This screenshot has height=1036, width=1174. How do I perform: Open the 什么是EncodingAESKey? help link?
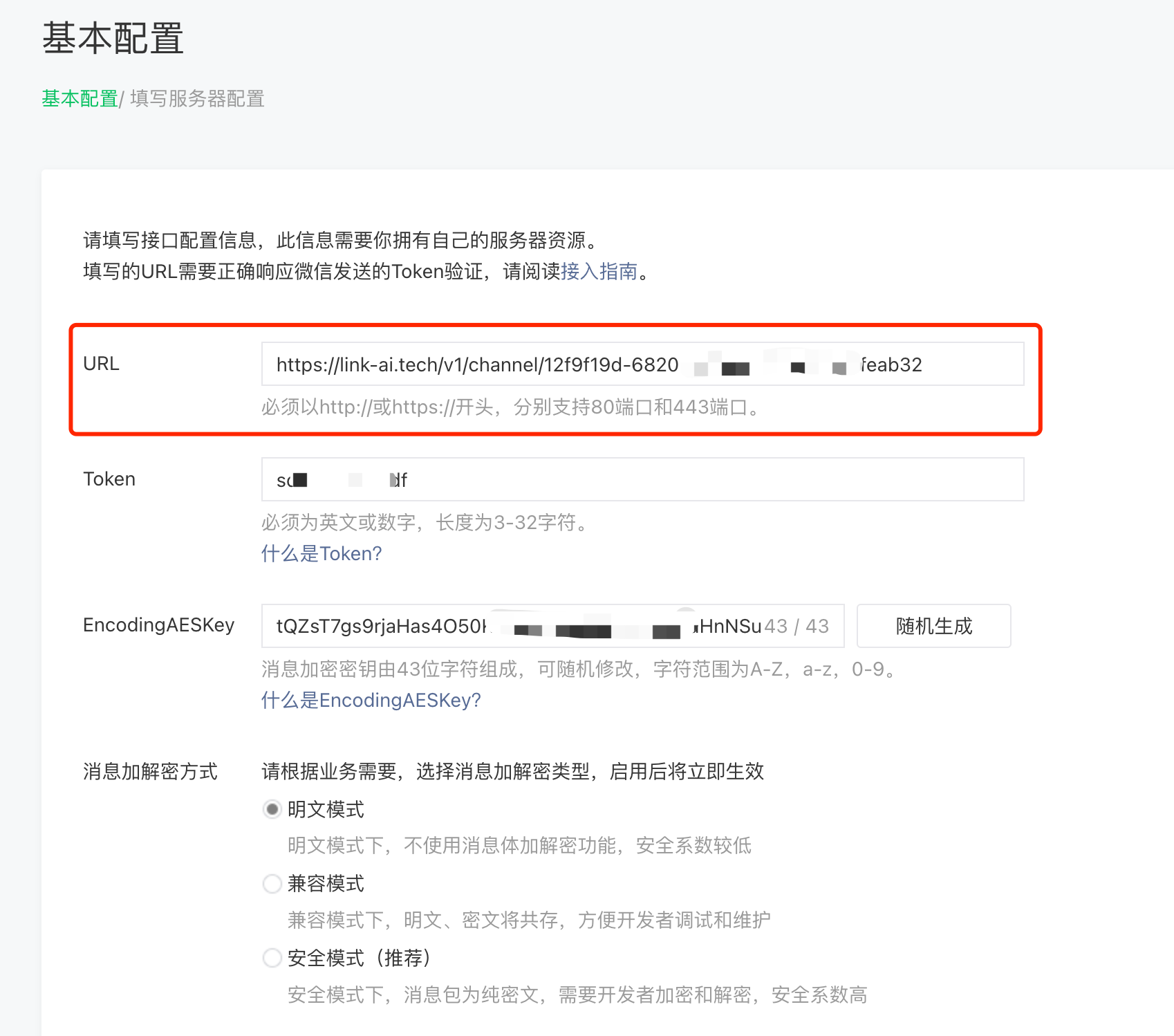click(x=371, y=700)
